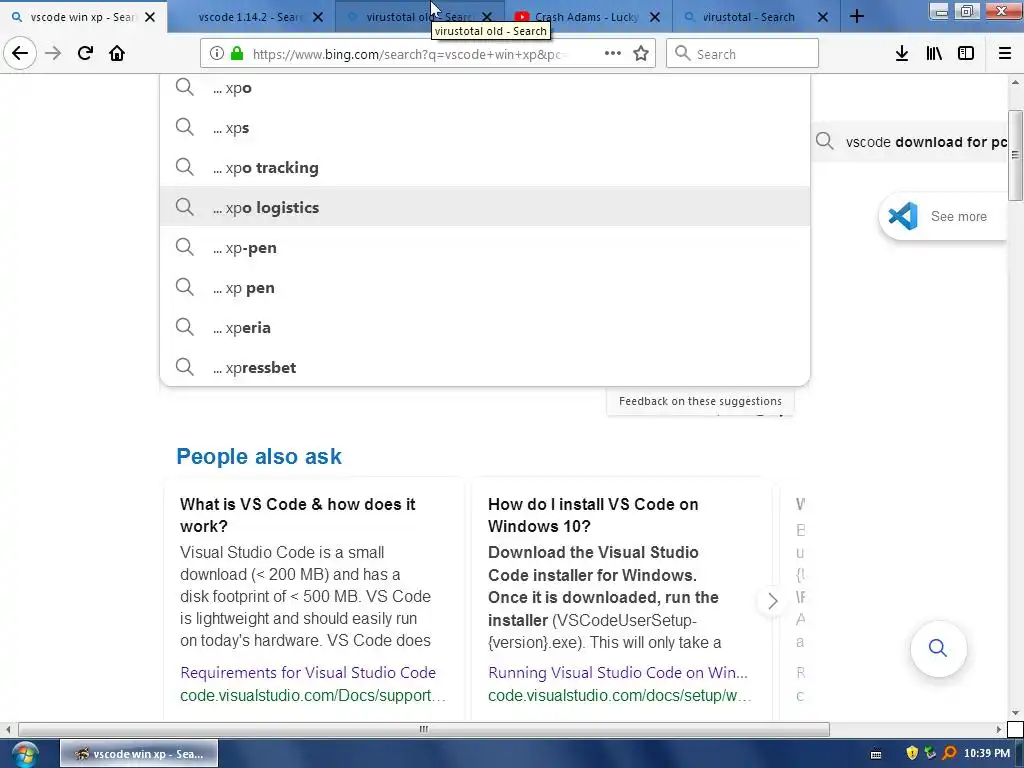Open the Windows Start orb
The image size is (1024, 768).
coord(25,754)
